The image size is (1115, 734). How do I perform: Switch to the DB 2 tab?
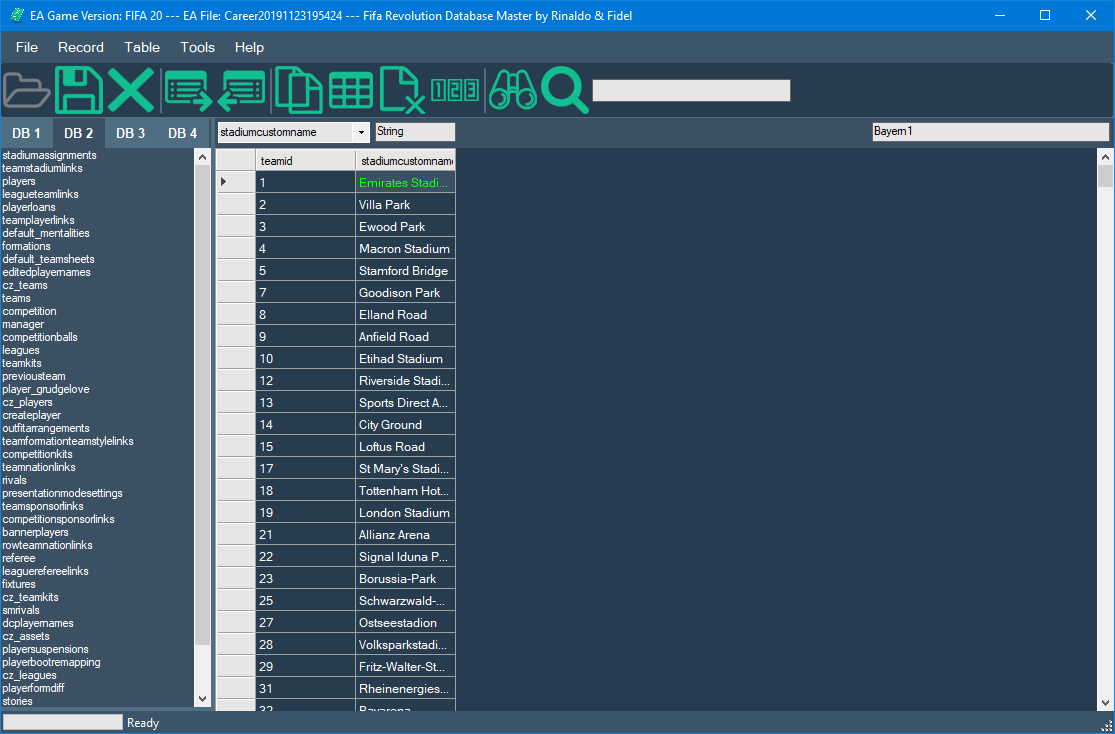pos(79,133)
